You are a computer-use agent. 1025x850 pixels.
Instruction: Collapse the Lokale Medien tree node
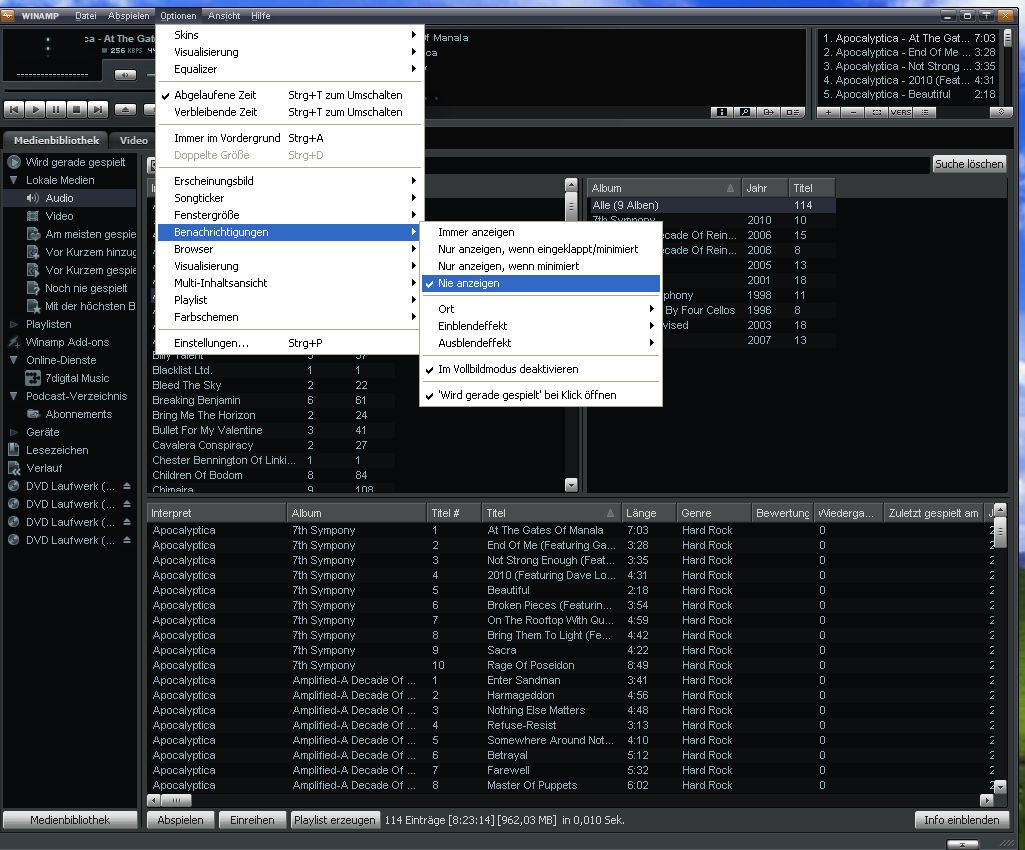coord(14,180)
